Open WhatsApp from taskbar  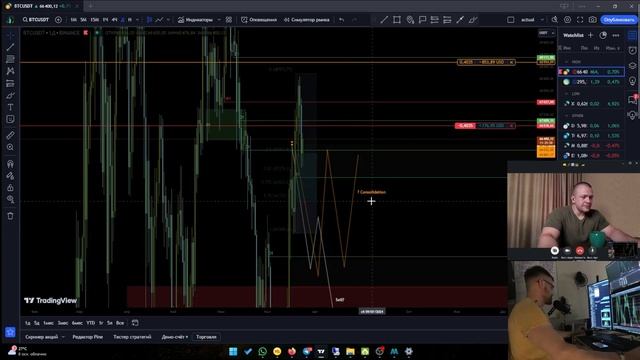pos(262,351)
